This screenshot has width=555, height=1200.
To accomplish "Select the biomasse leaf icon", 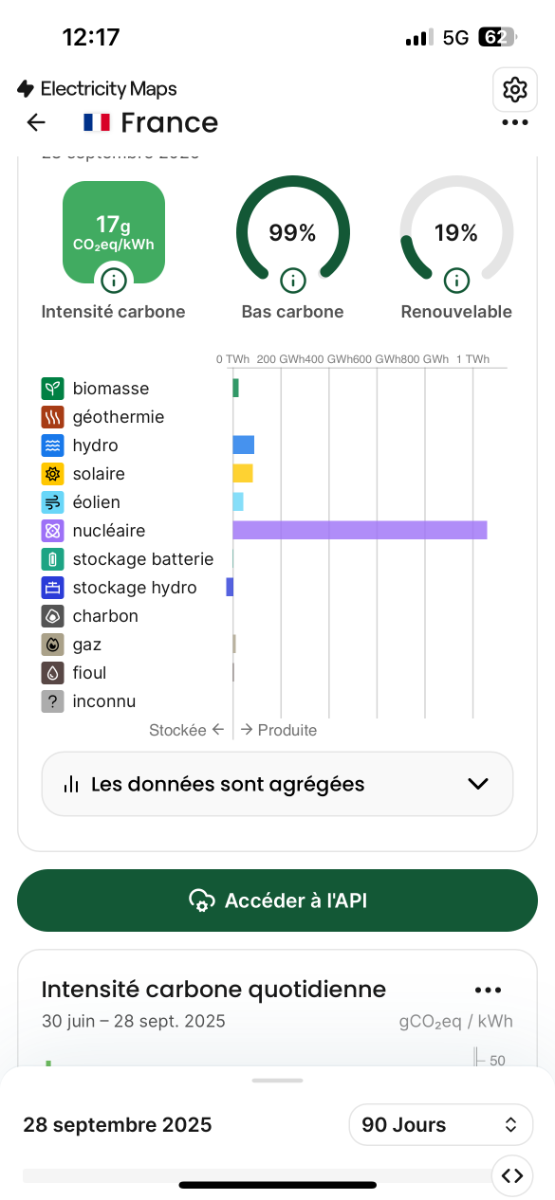I will point(53,388).
